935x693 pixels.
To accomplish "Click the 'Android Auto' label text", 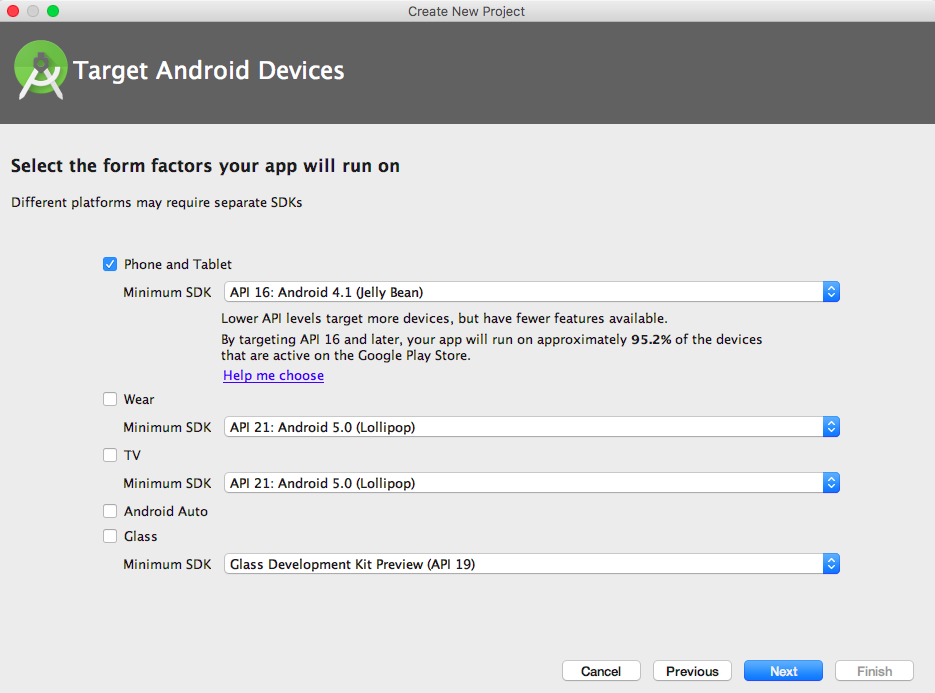I will tap(166, 511).
